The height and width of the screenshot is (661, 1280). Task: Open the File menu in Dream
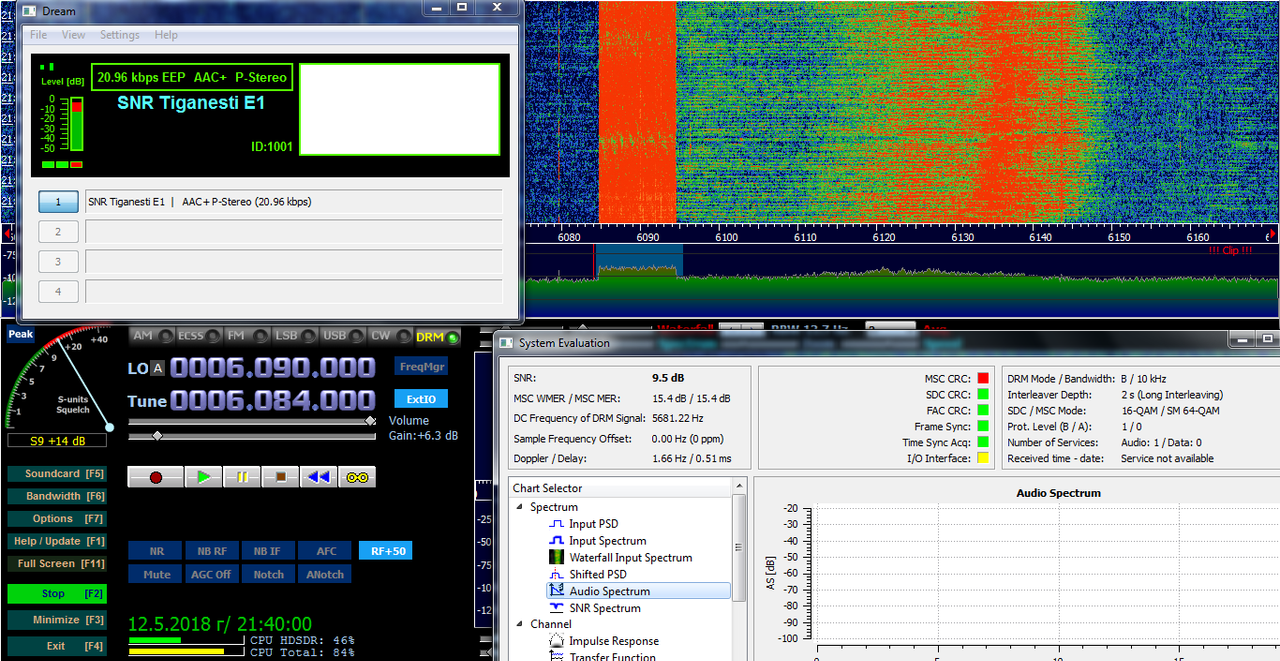39,35
